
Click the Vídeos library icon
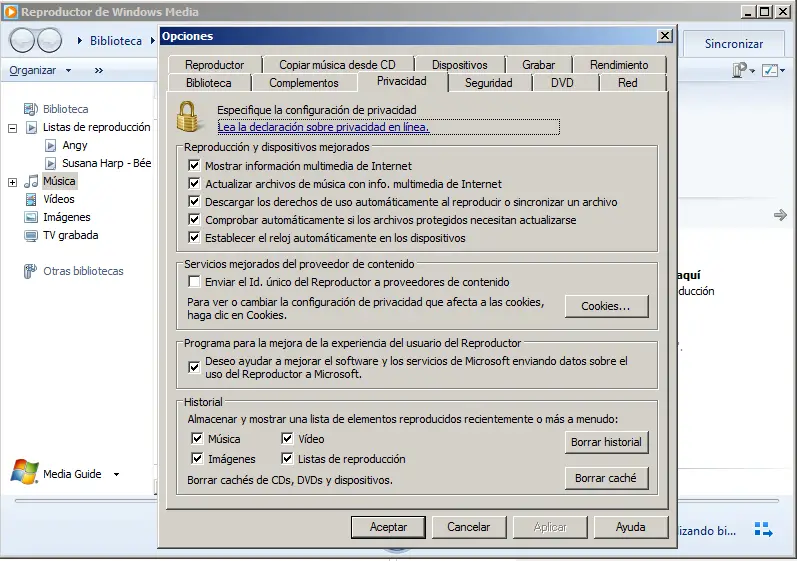[31, 199]
